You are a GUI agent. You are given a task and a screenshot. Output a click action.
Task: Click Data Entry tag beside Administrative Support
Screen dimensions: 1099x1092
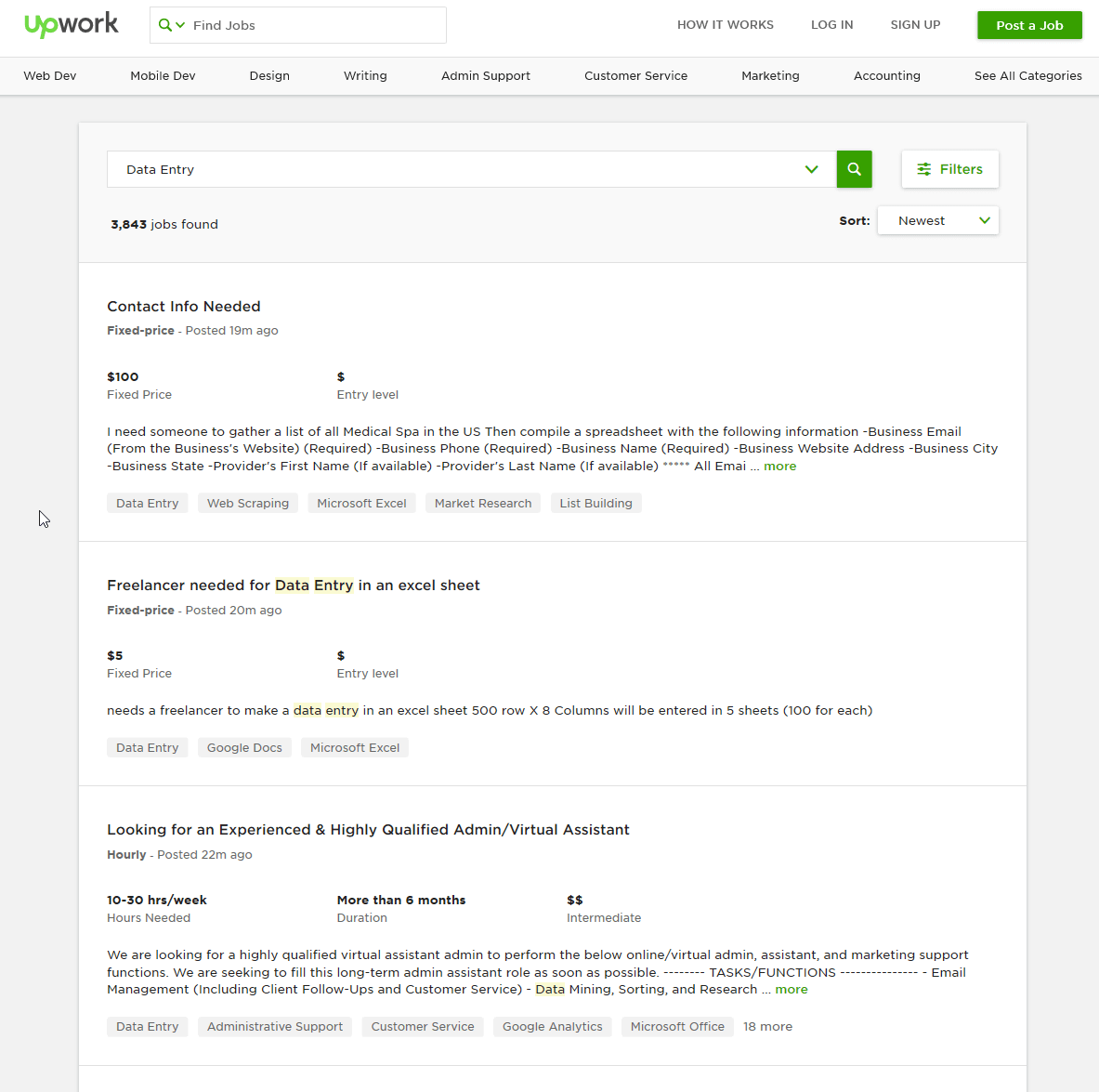[x=147, y=1027]
